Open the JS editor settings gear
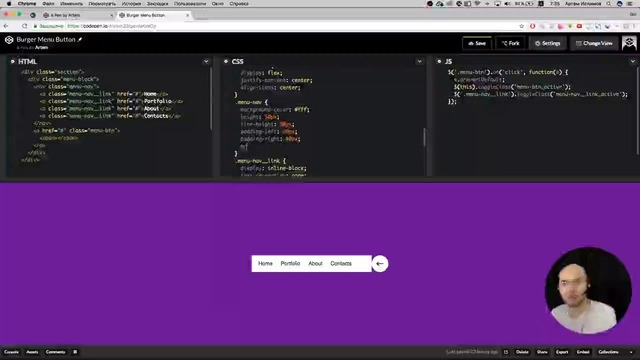The width and height of the screenshot is (640, 360). click(439, 62)
